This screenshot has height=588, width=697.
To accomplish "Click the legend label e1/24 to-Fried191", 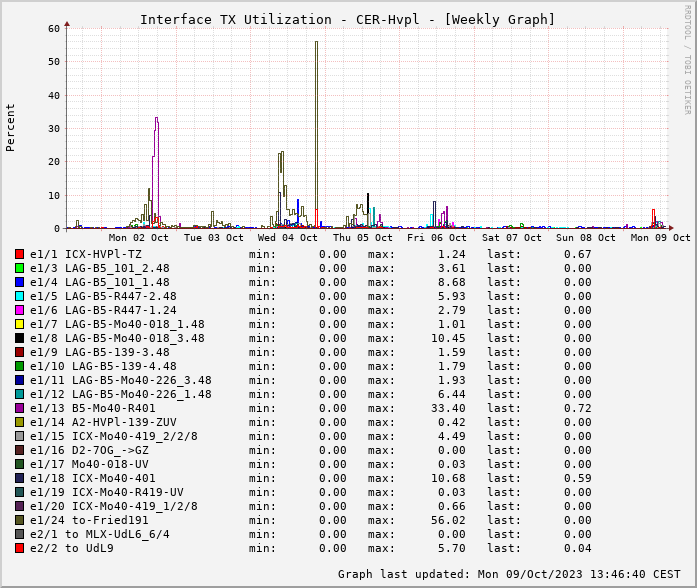I will click(x=89, y=520).
